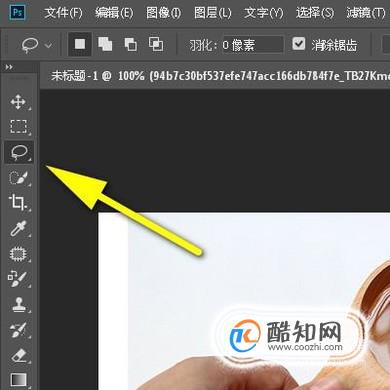The height and width of the screenshot is (390, 390).
Task: Open the 编辑(E) menu
Action: (x=114, y=13)
